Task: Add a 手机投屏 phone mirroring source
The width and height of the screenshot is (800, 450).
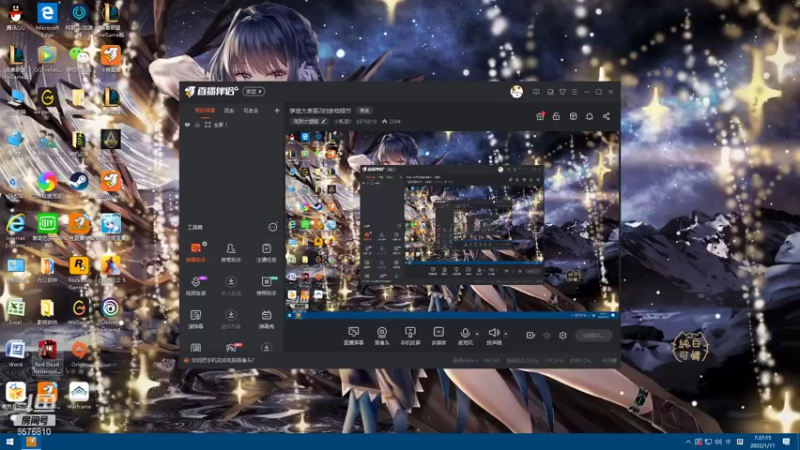Action: pos(410,336)
